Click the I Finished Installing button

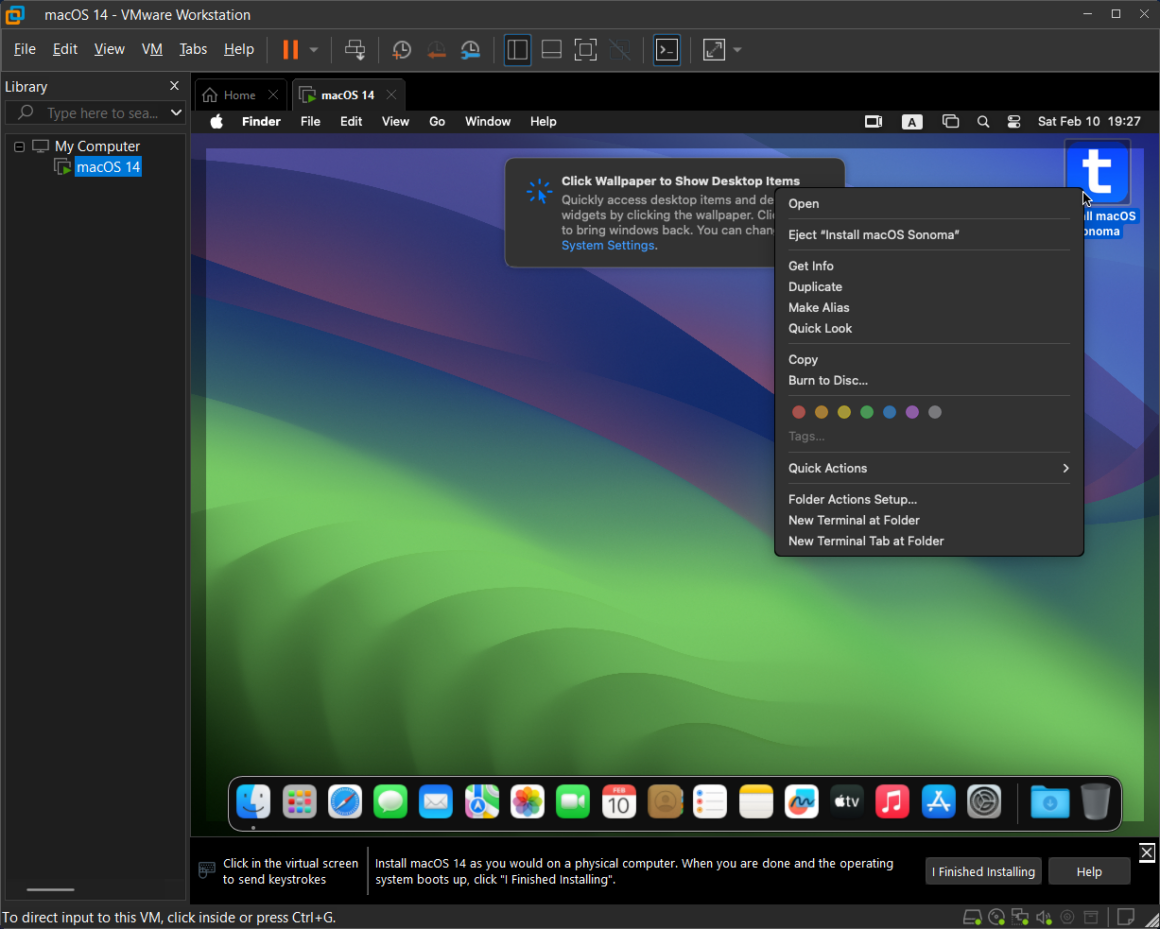983,871
